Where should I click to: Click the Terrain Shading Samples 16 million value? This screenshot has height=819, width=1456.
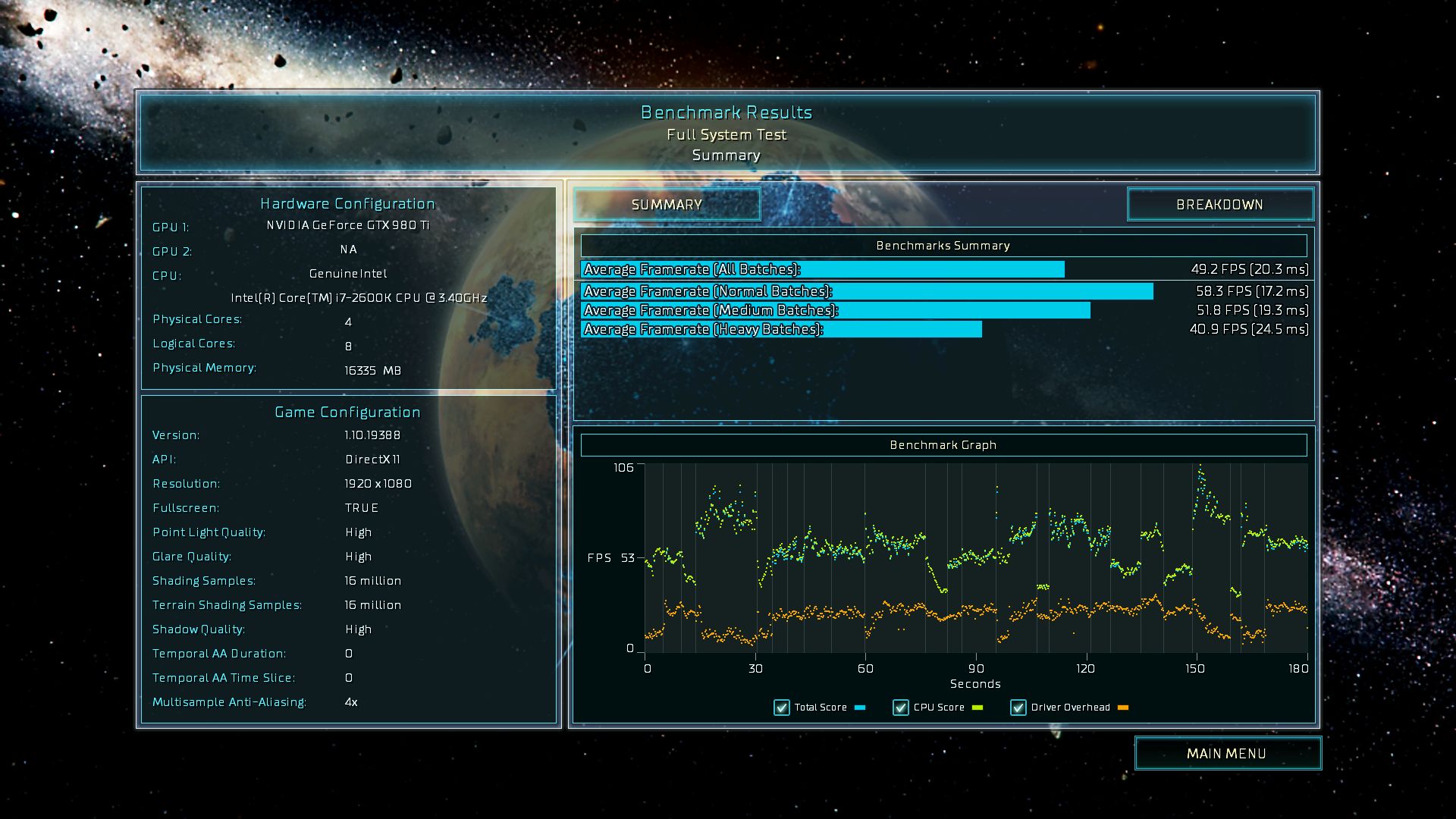tap(372, 605)
